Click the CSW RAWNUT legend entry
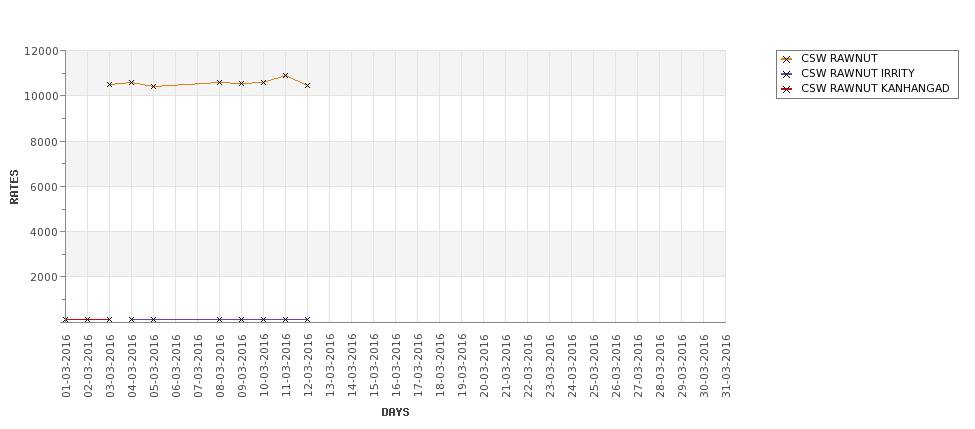Screen dimensions: 975x429 (x=829, y=59)
